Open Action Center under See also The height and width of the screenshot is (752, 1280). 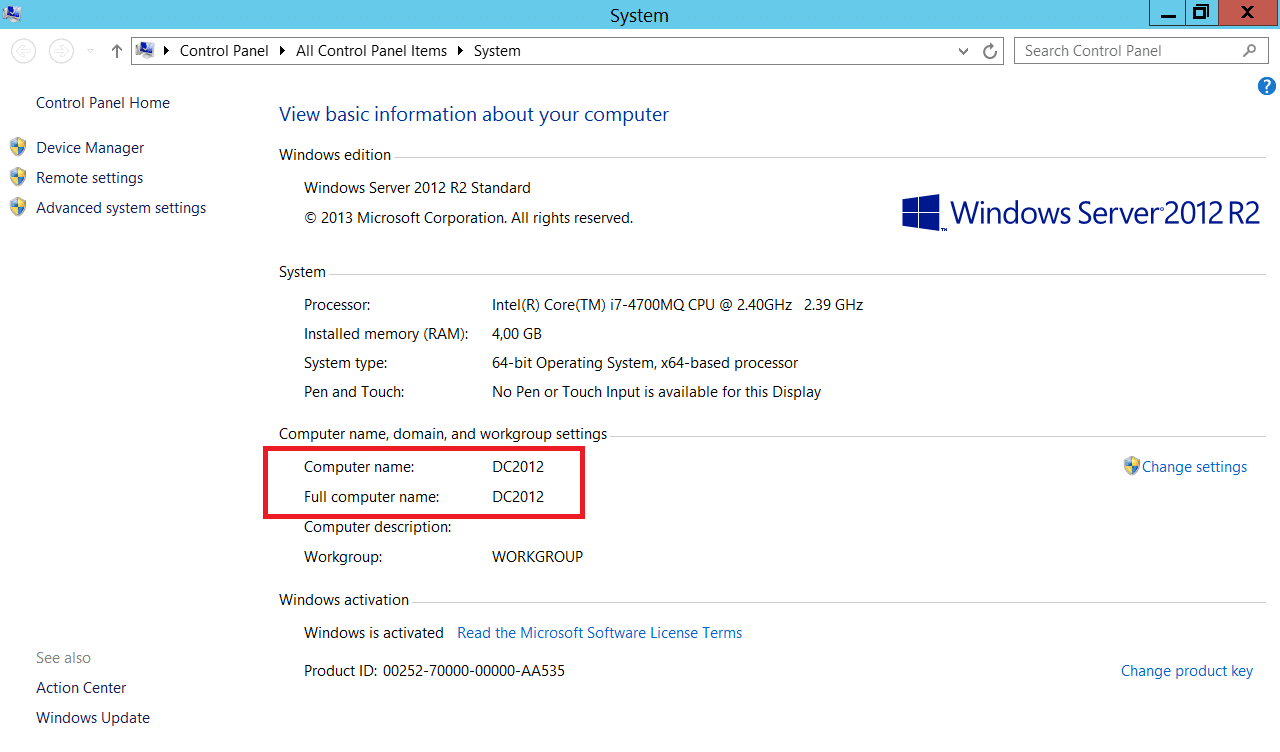[81, 688]
